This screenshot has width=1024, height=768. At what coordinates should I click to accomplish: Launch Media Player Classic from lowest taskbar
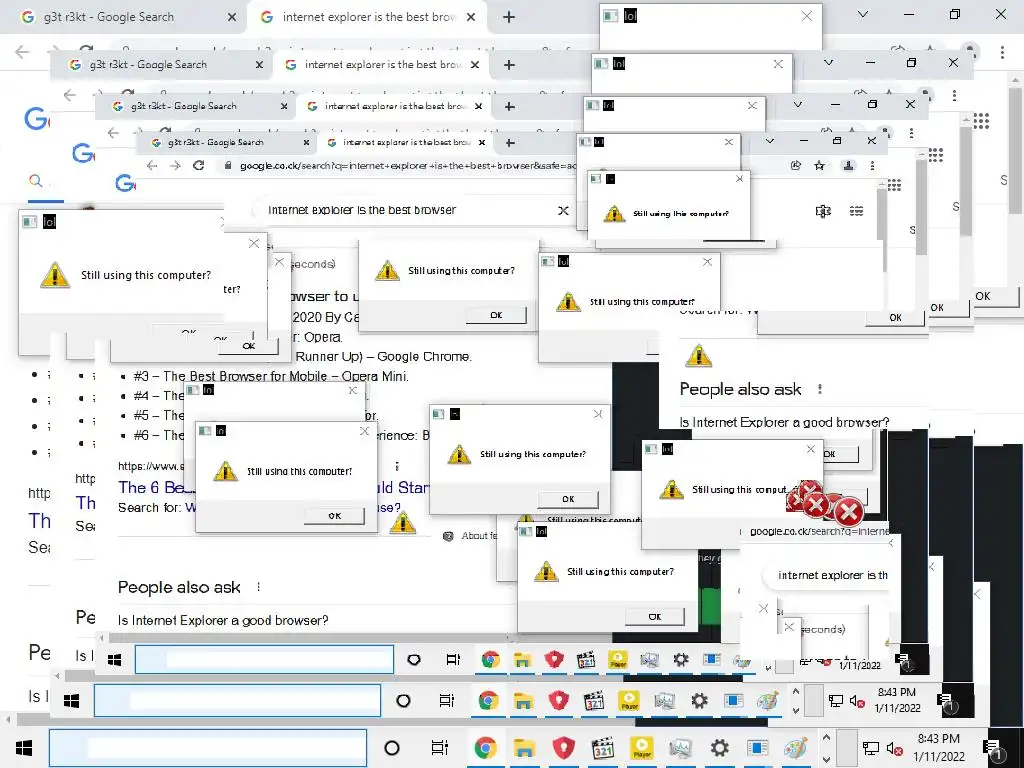[x=603, y=748]
